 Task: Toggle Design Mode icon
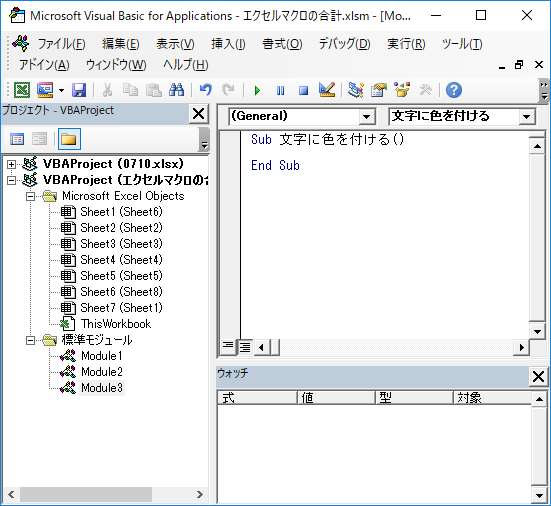(x=327, y=90)
